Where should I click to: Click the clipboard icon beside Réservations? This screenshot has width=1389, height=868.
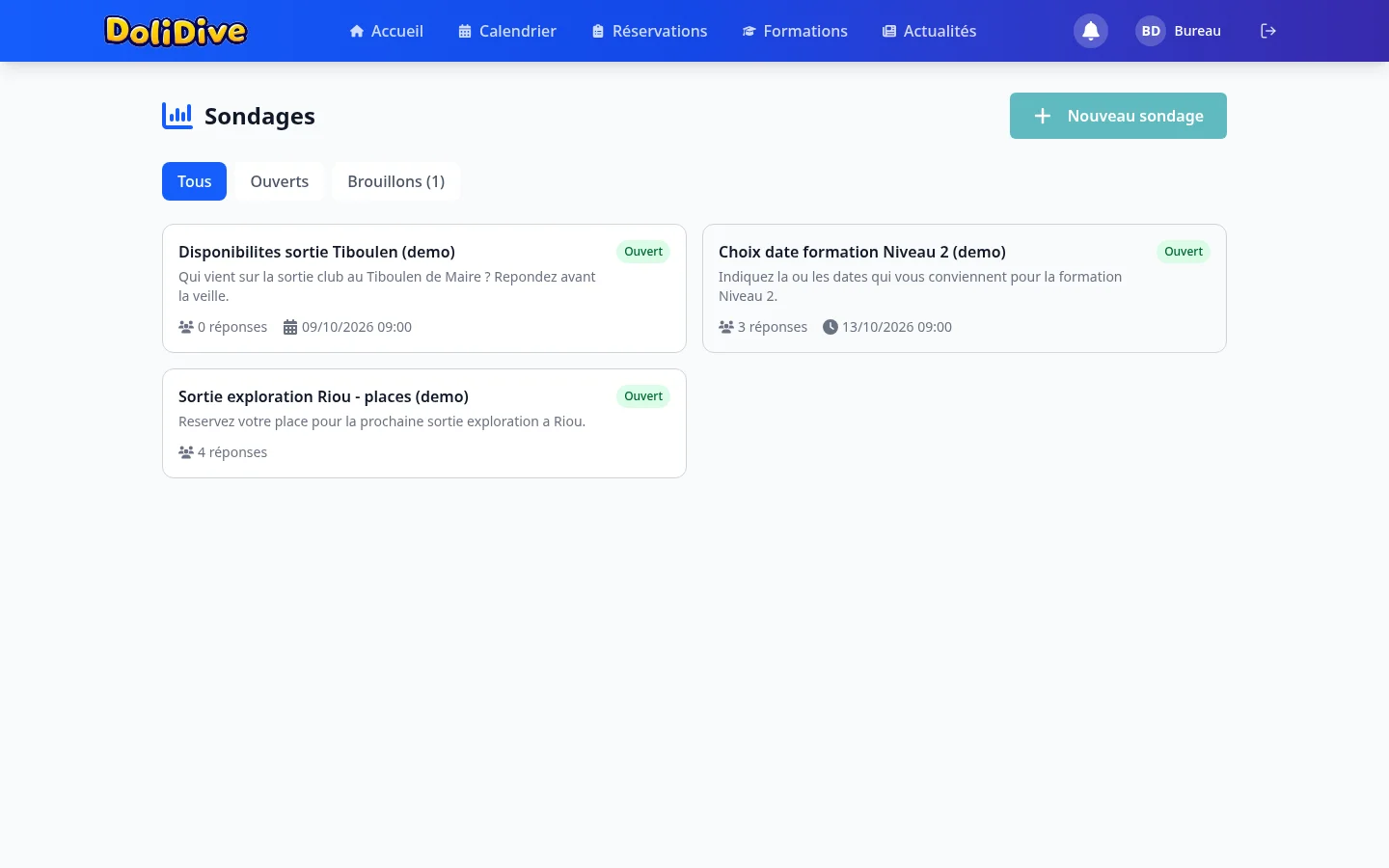tap(598, 31)
